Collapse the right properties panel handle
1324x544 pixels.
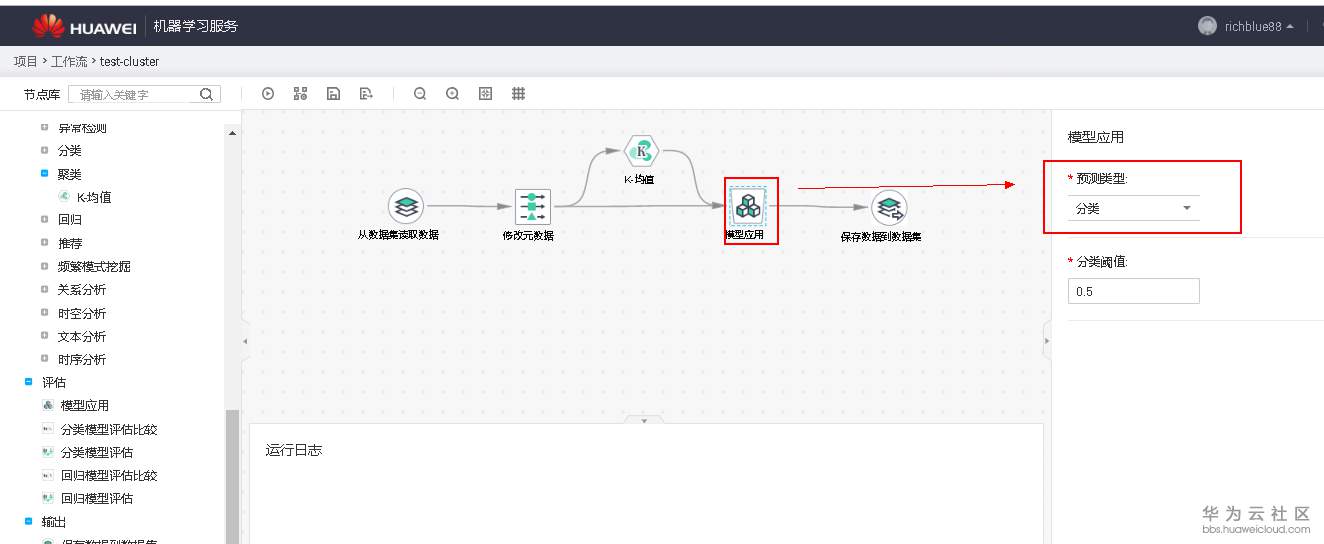(x=1047, y=341)
